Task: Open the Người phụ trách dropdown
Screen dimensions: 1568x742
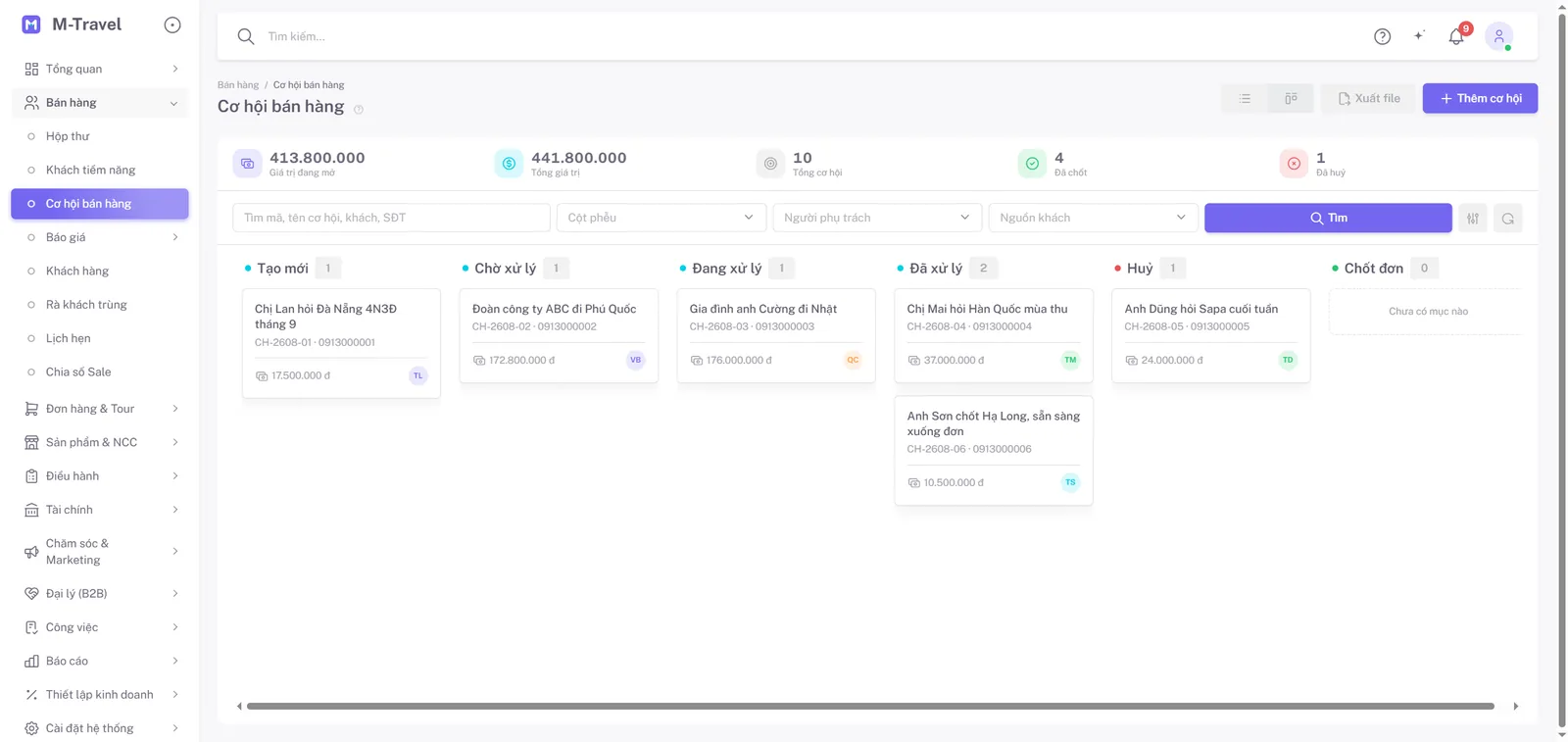Action: point(877,218)
